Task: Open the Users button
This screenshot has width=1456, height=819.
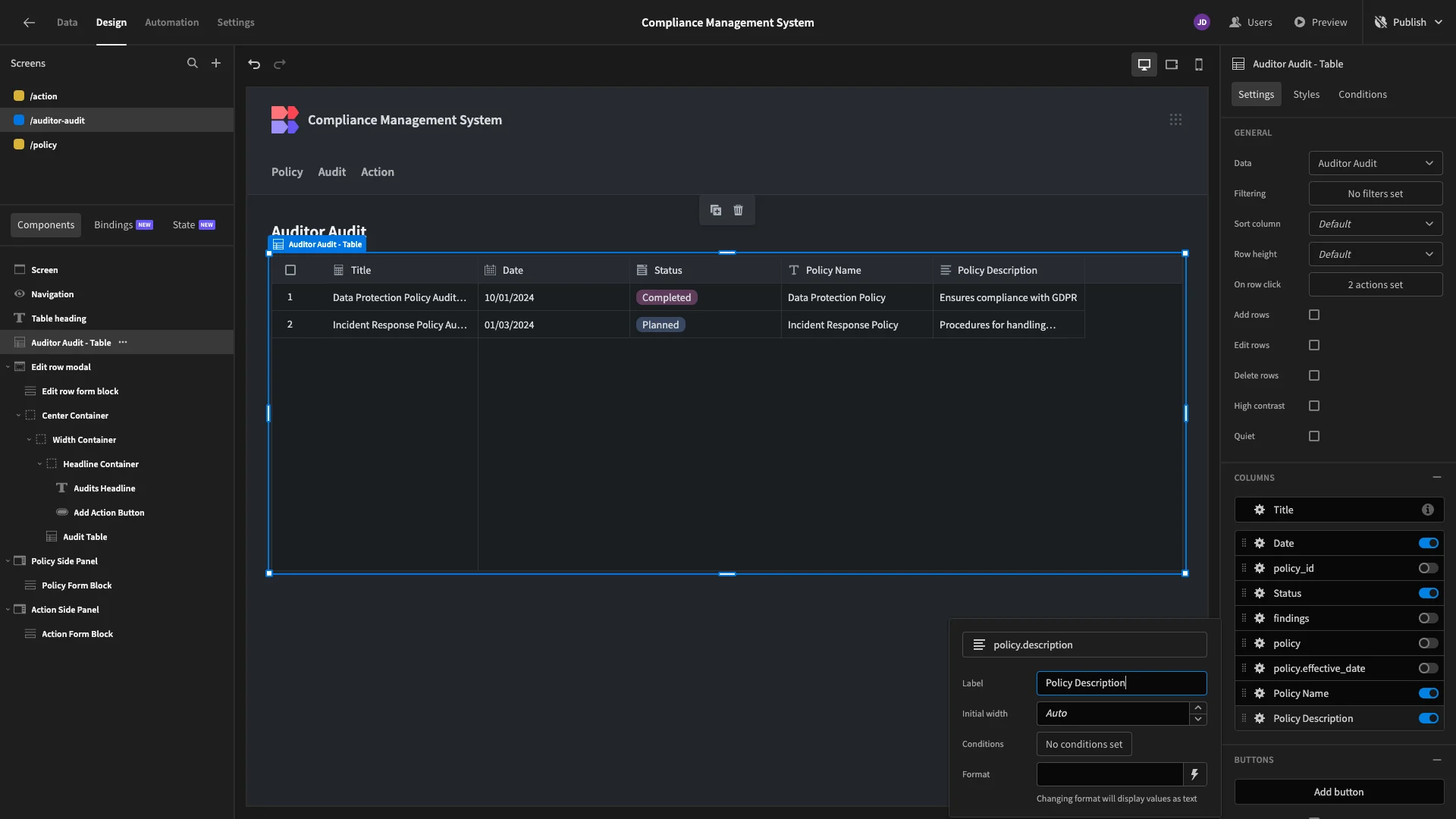Action: pos(1250,23)
